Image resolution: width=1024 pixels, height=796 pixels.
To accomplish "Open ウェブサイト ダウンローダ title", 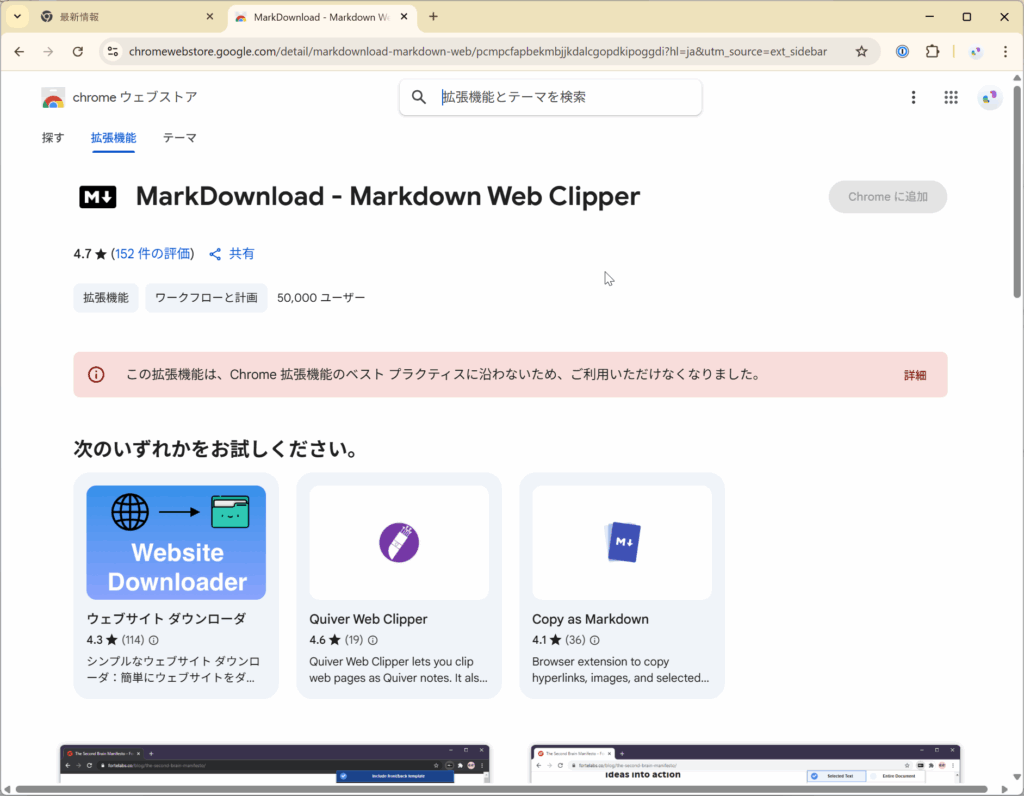I will pyautogui.click(x=167, y=618).
